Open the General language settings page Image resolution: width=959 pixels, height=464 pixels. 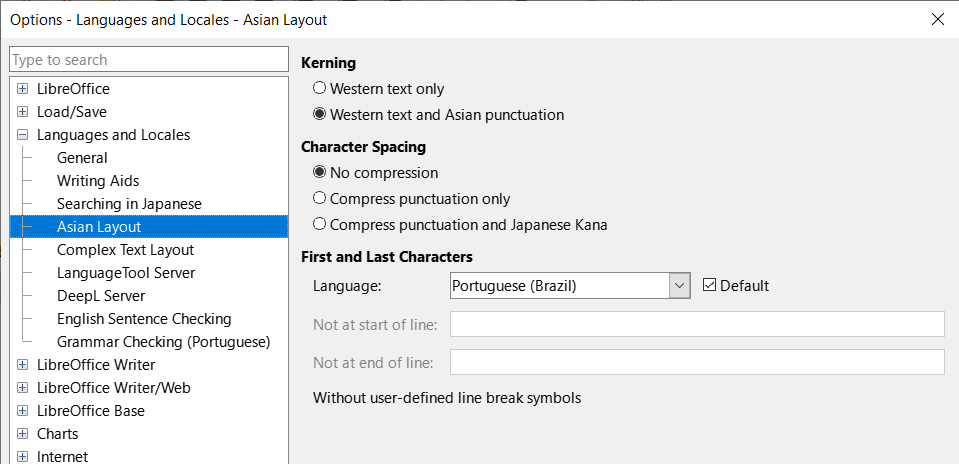82,158
